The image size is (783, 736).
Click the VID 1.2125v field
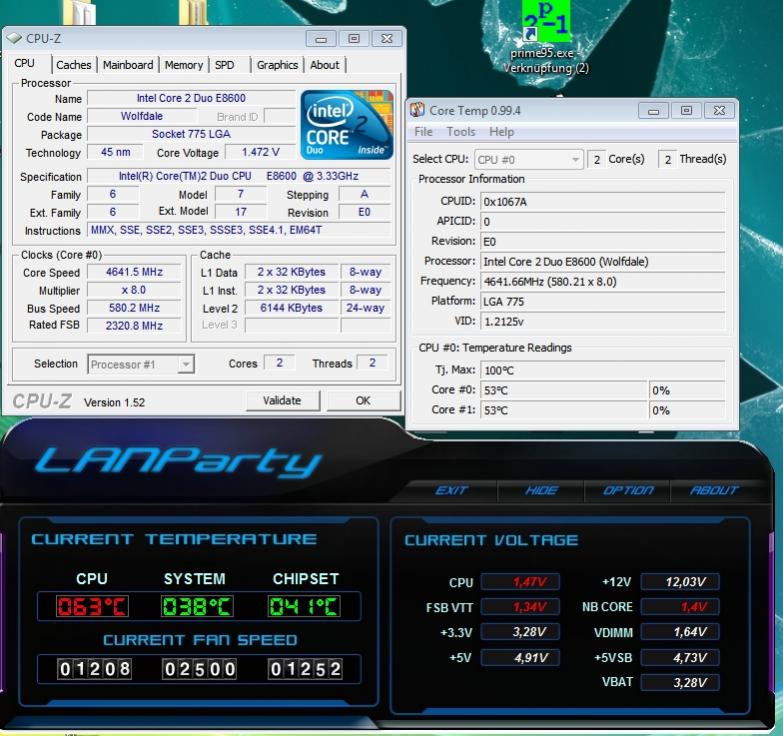tap(603, 321)
